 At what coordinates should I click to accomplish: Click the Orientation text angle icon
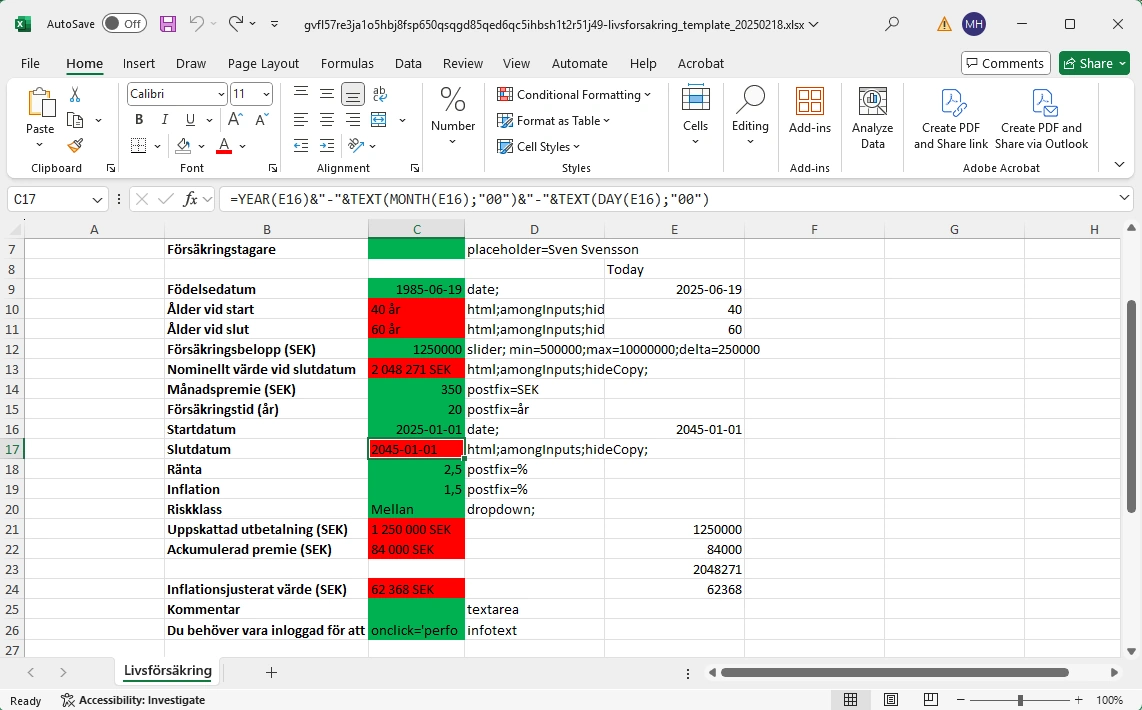(x=355, y=146)
